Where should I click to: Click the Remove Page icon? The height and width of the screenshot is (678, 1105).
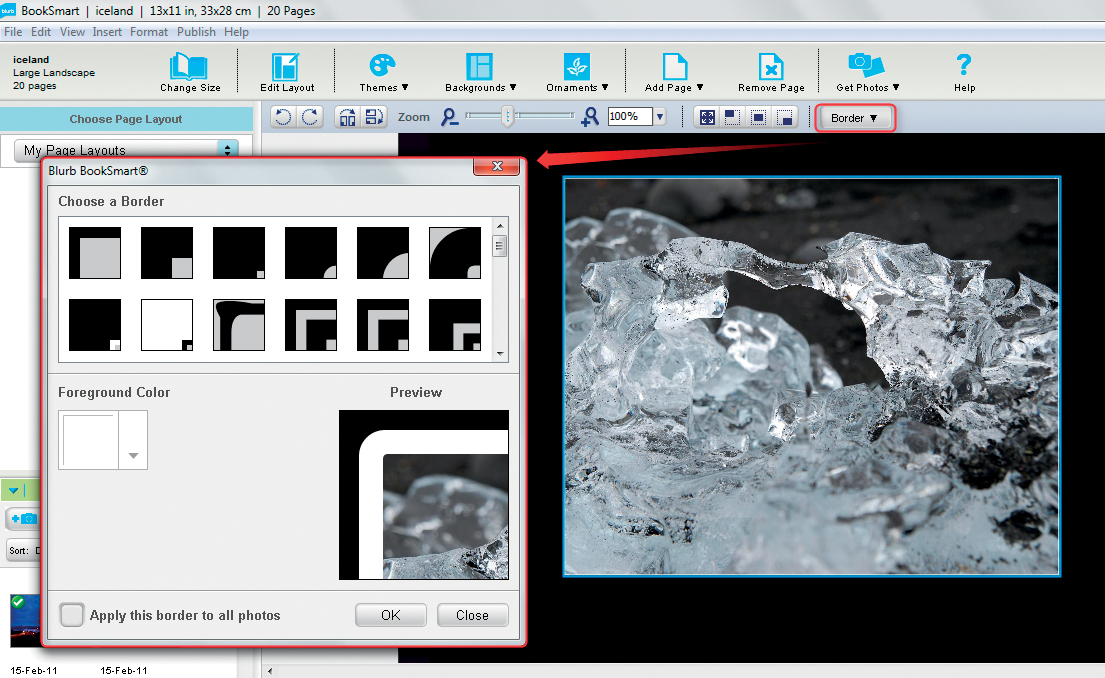pyautogui.click(x=771, y=67)
